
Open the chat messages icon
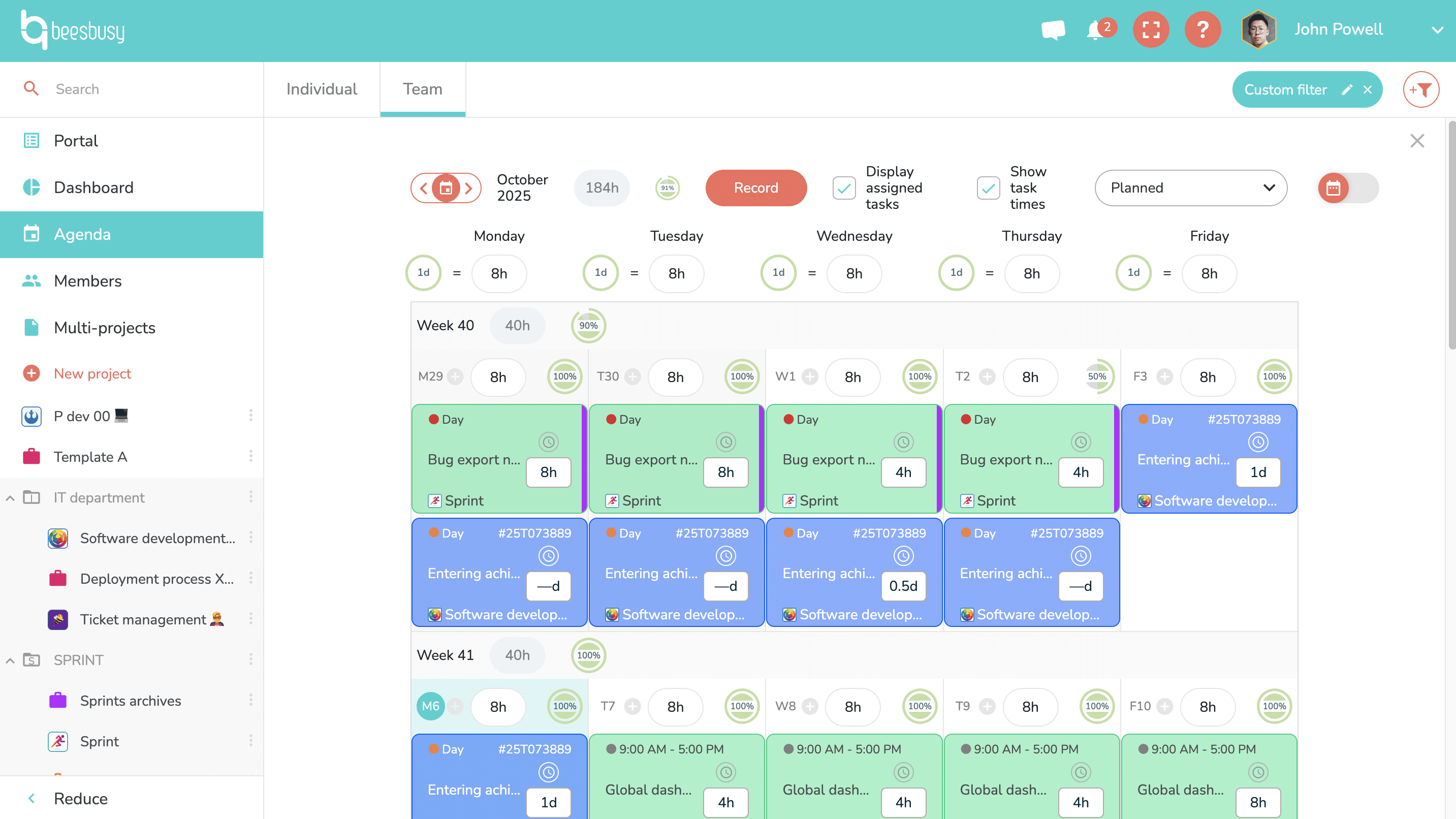(x=1053, y=29)
